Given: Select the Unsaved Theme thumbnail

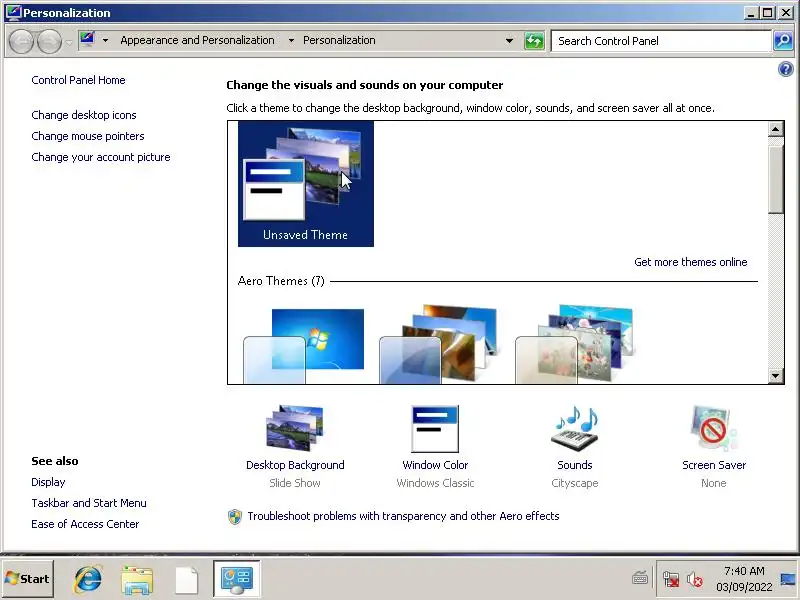Looking at the screenshot, I should pos(306,184).
